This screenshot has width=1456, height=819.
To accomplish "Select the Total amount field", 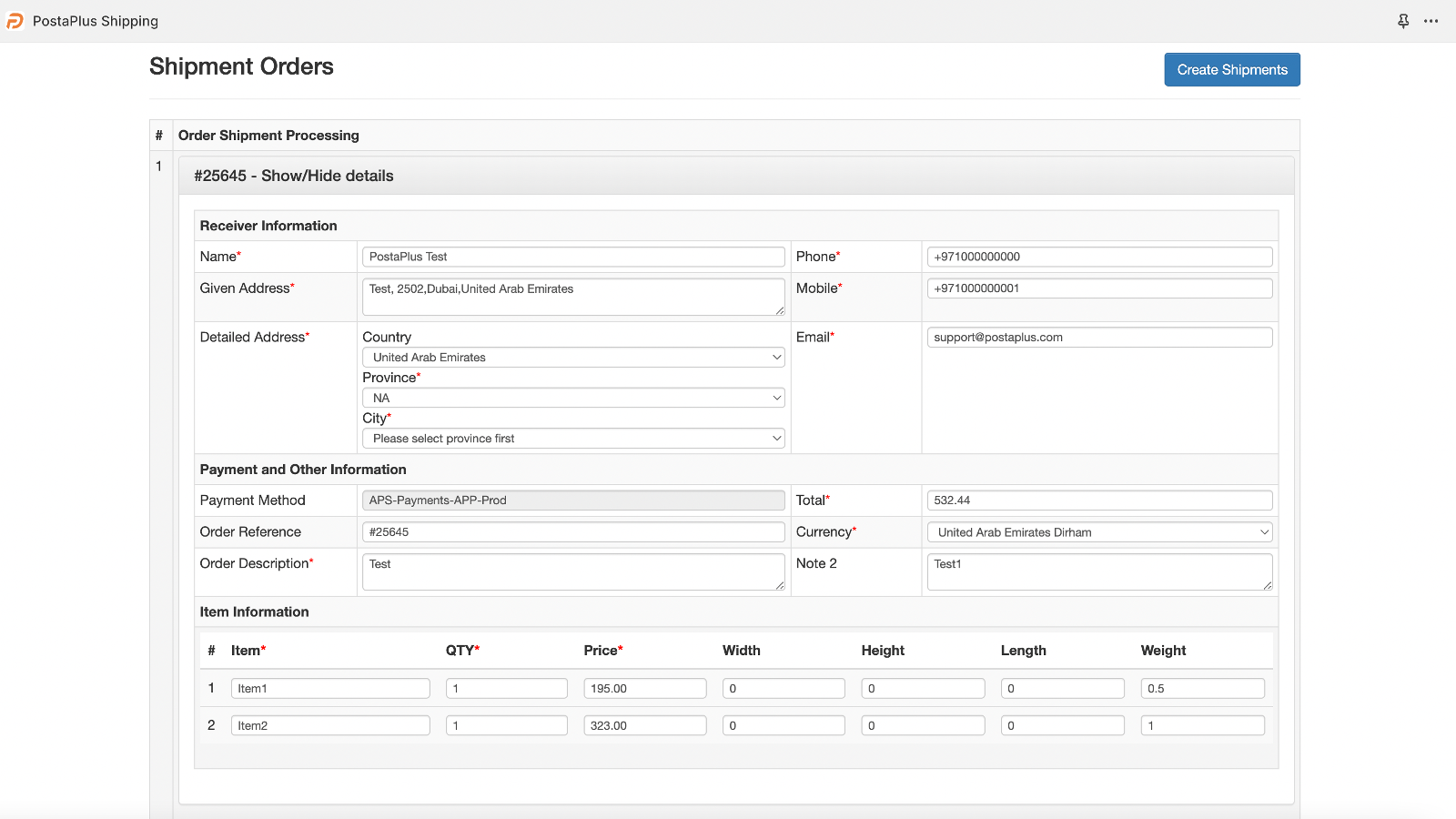I will click(1098, 500).
